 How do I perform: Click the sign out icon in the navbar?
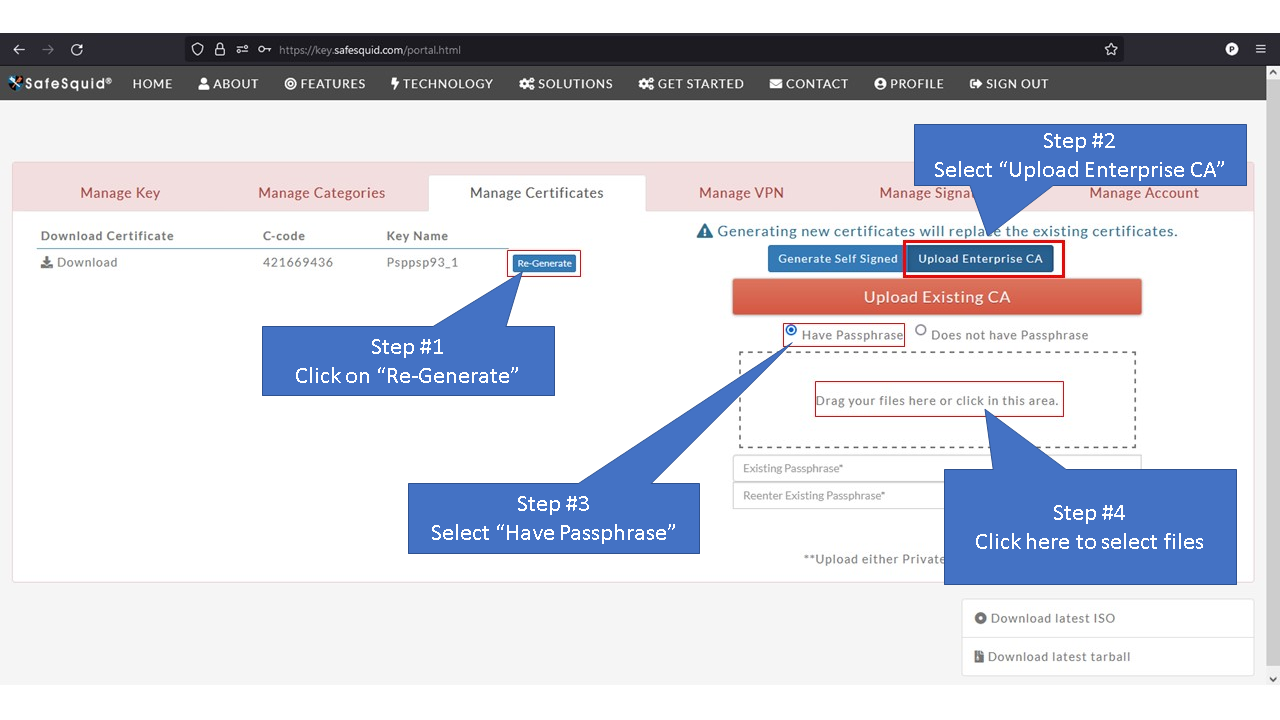coord(976,84)
